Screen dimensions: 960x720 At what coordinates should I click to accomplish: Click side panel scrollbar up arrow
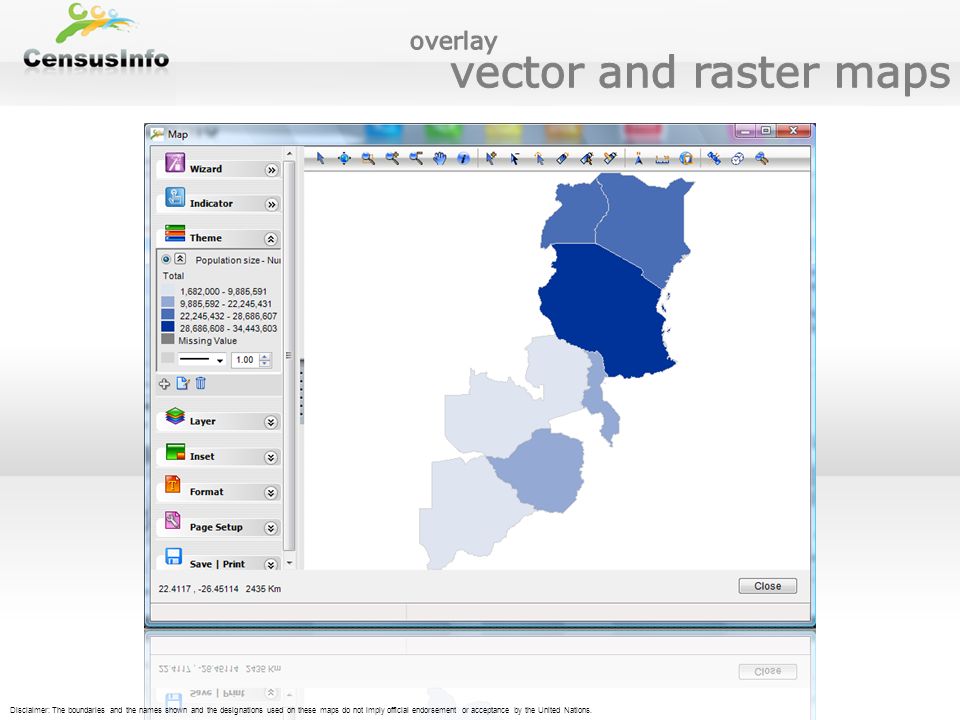[x=290, y=153]
